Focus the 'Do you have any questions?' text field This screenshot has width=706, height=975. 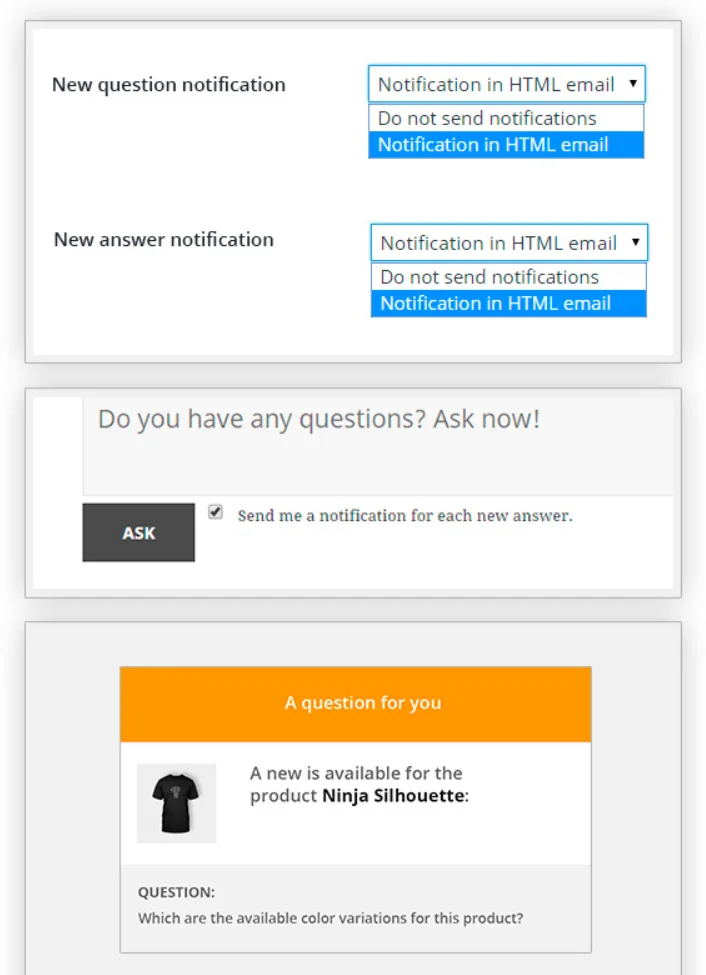click(378, 446)
